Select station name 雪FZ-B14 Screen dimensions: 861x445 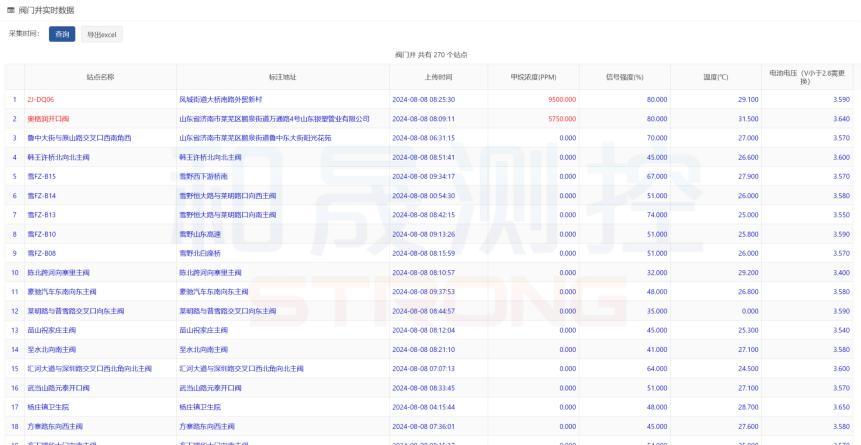pyautogui.click(x=42, y=196)
